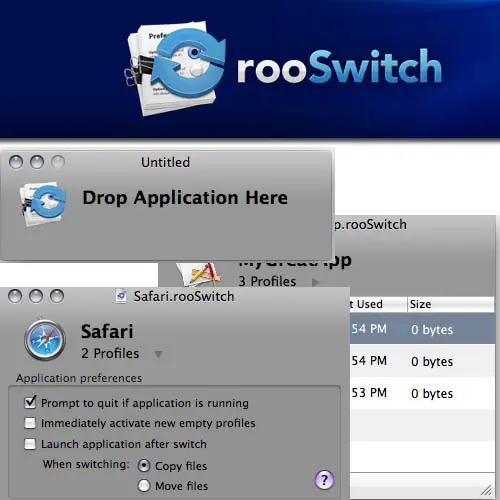The width and height of the screenshot is (500, 500).
Task: Collapse the Safari '2 Profiles' disclosure triangle
Action: (x=158, y=354)
